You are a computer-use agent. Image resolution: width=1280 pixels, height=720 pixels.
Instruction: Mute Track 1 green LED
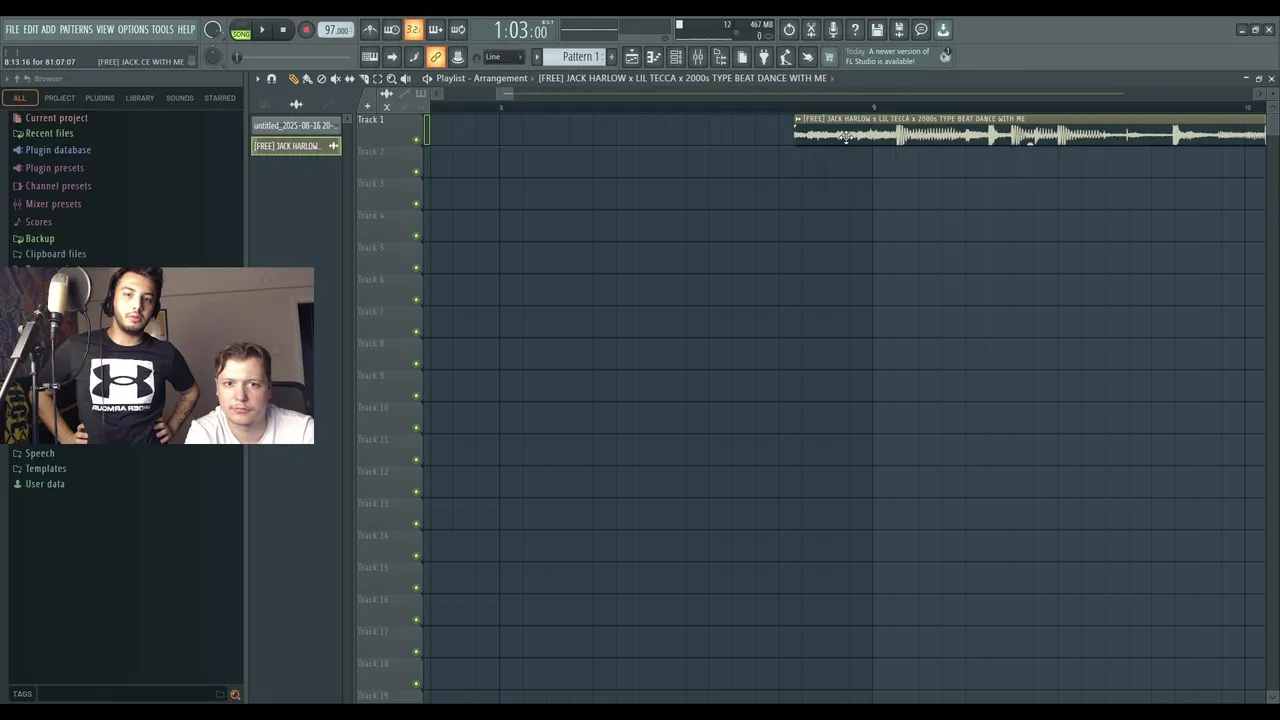point(416,140)
